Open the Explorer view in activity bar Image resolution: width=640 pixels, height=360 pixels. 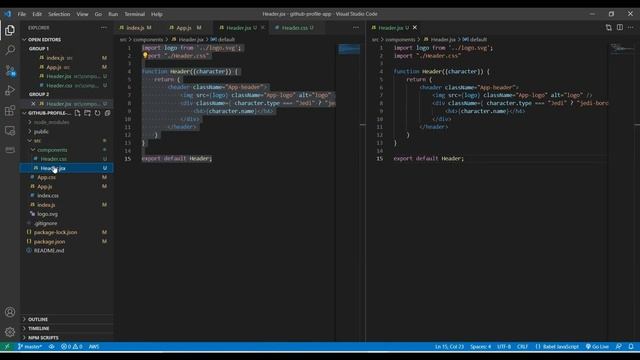pyautogui.click(x=10, y=30)
